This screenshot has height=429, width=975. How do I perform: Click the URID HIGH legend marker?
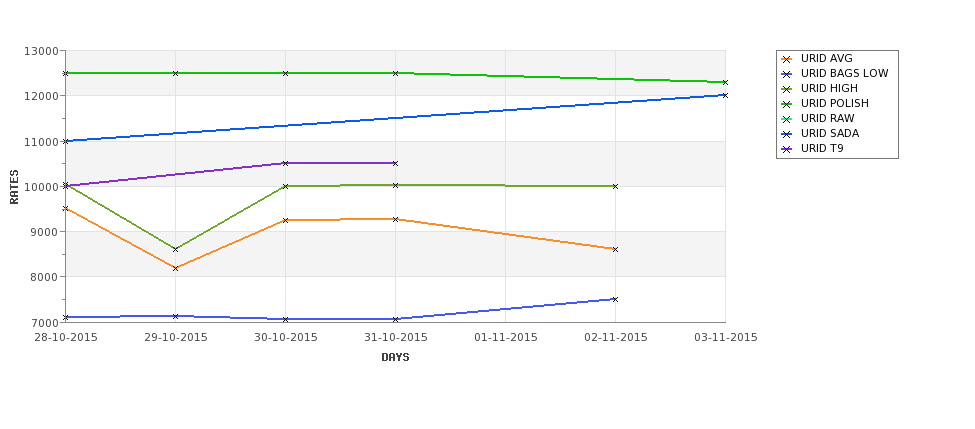(x=787, y=89)
